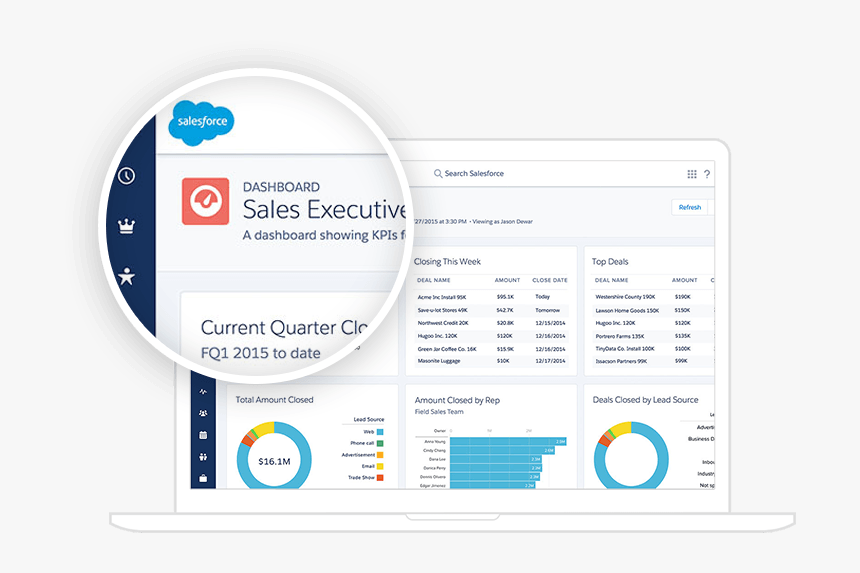Sort by CLOSE DATE column header
This screenshot has height=573, width=860.
(550, 280)
